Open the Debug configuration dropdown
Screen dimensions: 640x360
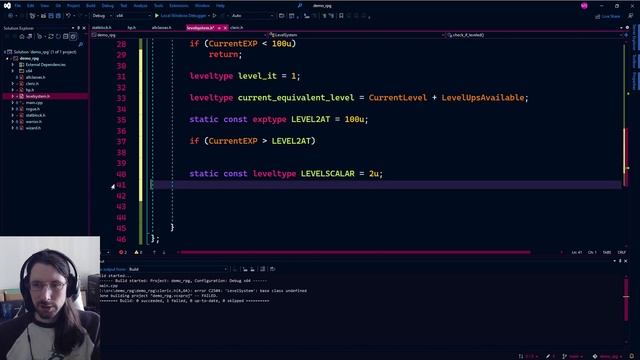pos(102,16)
